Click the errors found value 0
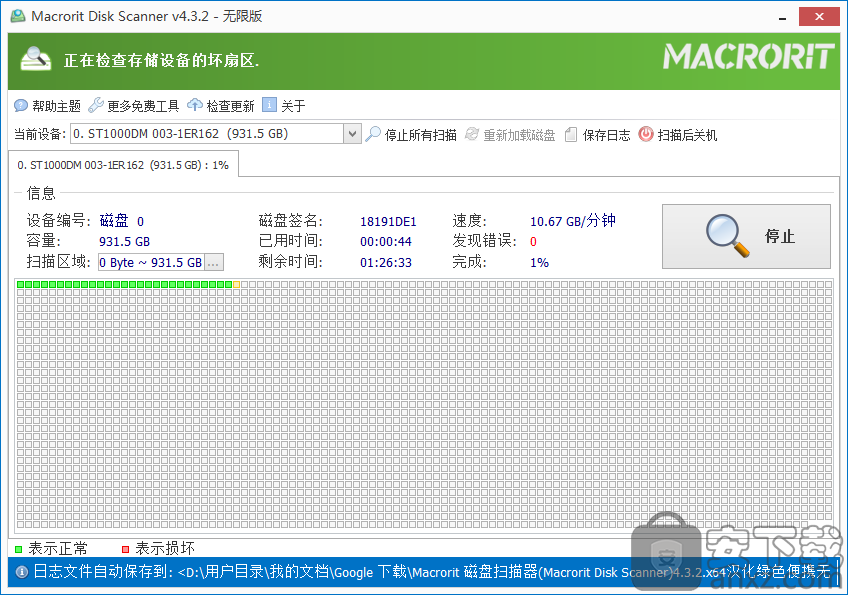848x595 pixels. tap(533, 242)
